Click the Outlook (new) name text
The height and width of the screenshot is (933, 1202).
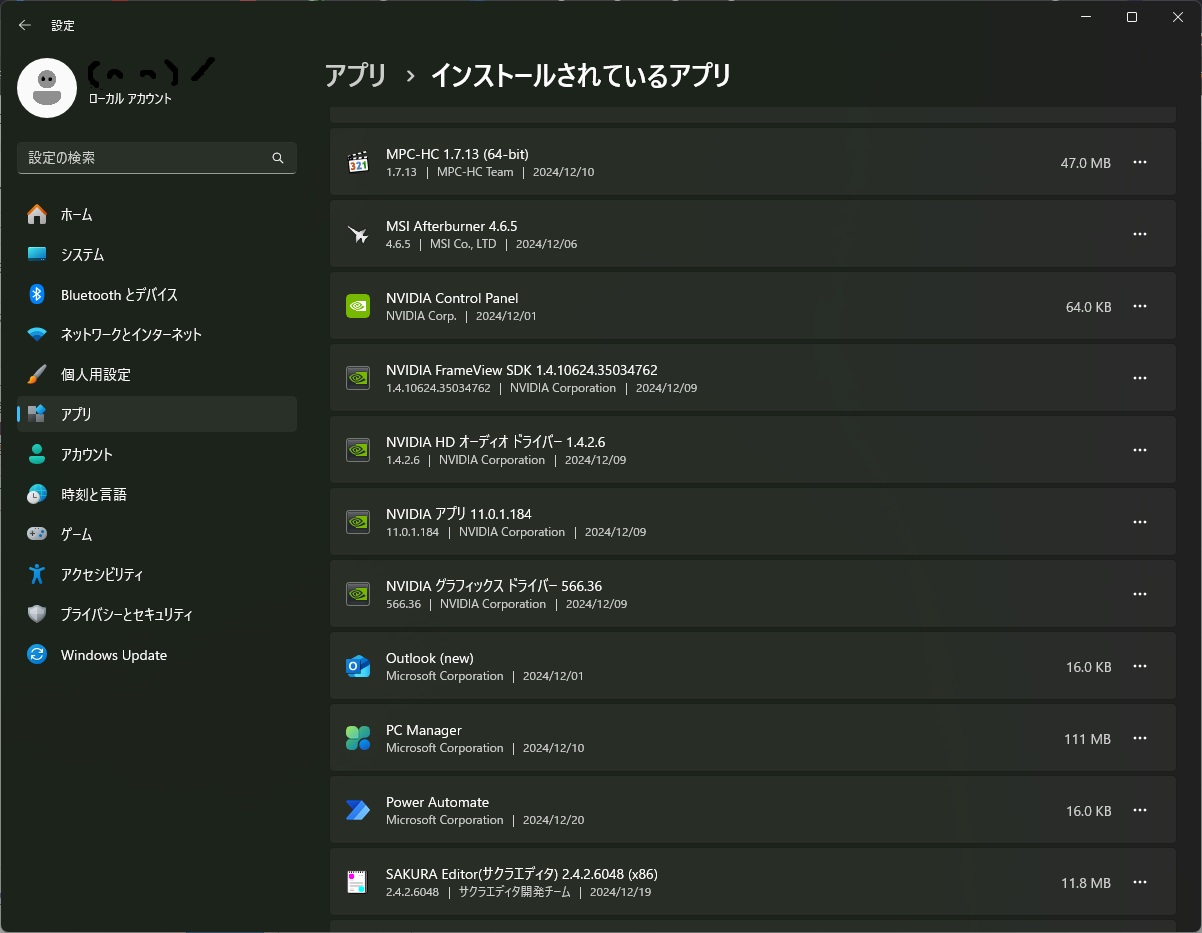[430, 658]
